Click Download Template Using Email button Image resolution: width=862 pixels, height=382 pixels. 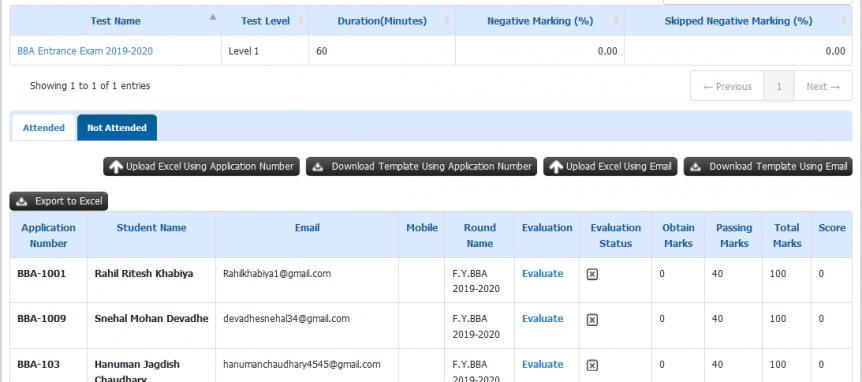tap(768, 167)
